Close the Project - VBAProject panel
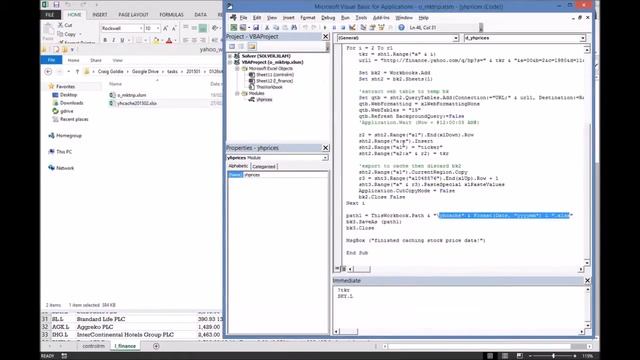Screen dimensions: 640x360 point(325,37)
